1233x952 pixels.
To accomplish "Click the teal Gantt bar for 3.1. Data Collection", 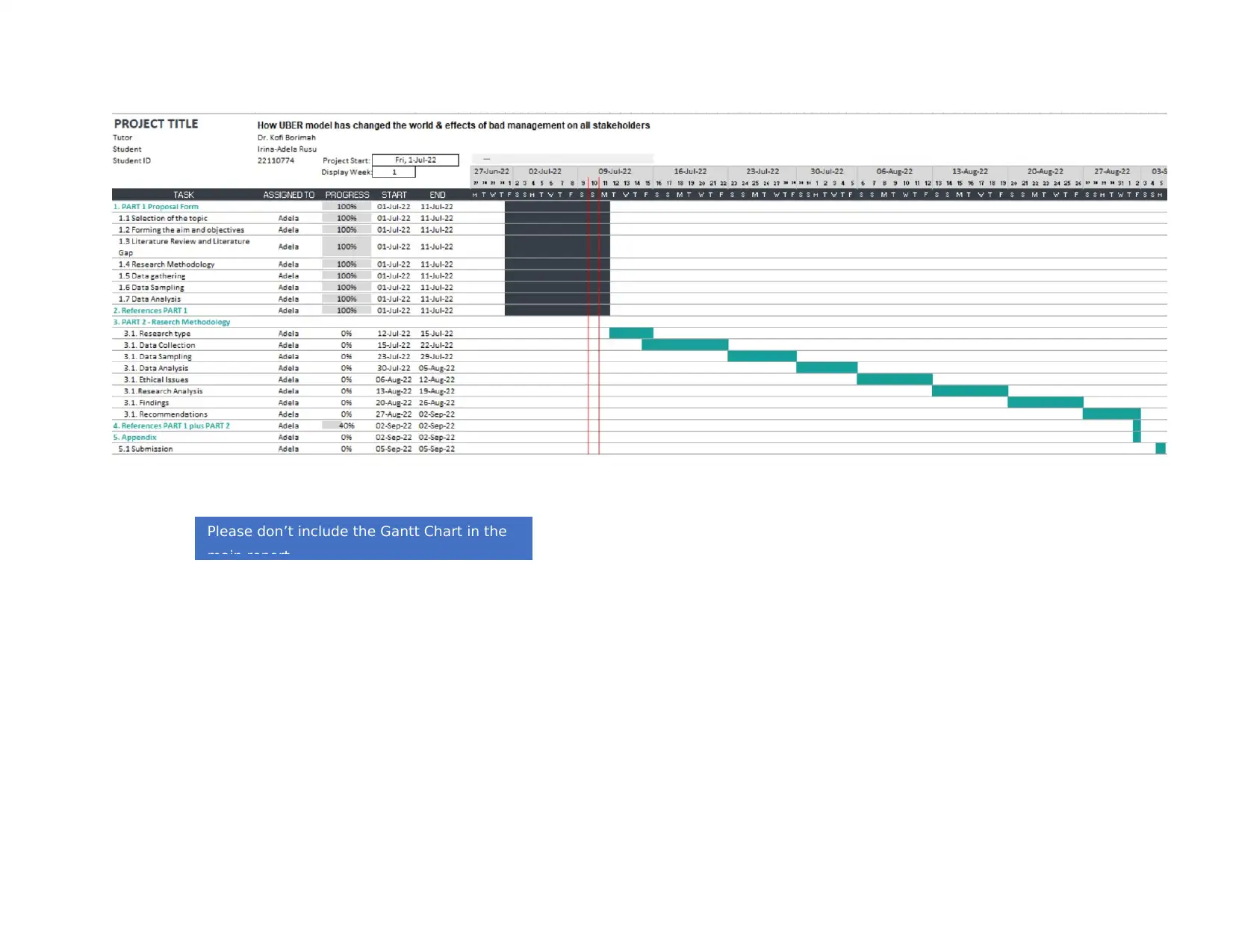I will (x=685, y=345).
